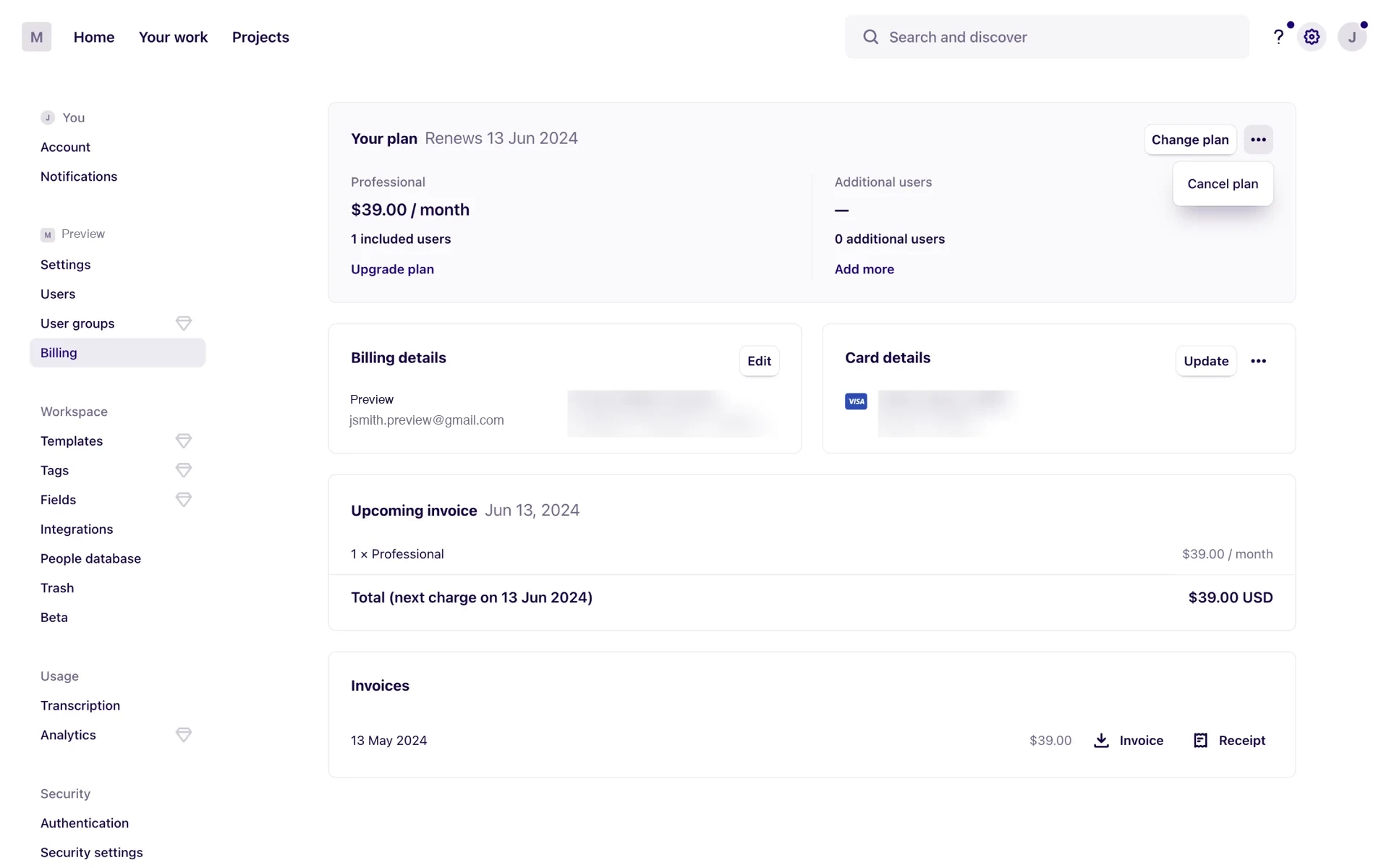The width and height of the screenshot is (1389, 868).
Task: Click the 1 included users text
Action: pyautogui.click(x=401, y=239)
